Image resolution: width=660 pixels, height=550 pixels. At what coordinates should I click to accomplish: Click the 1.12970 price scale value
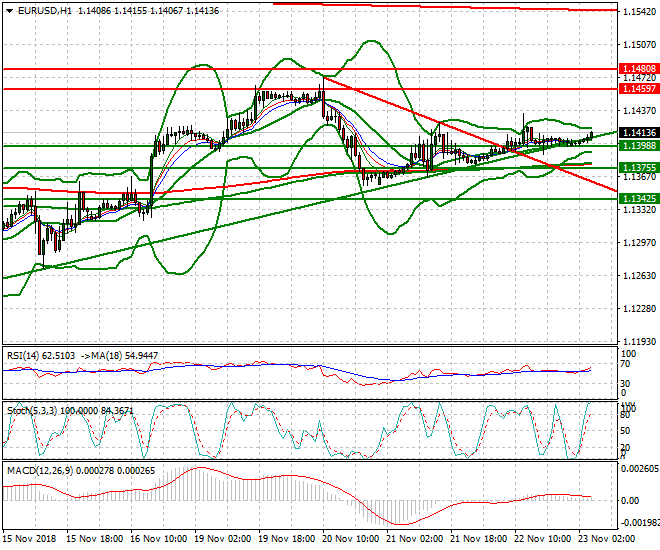point(639,242)
